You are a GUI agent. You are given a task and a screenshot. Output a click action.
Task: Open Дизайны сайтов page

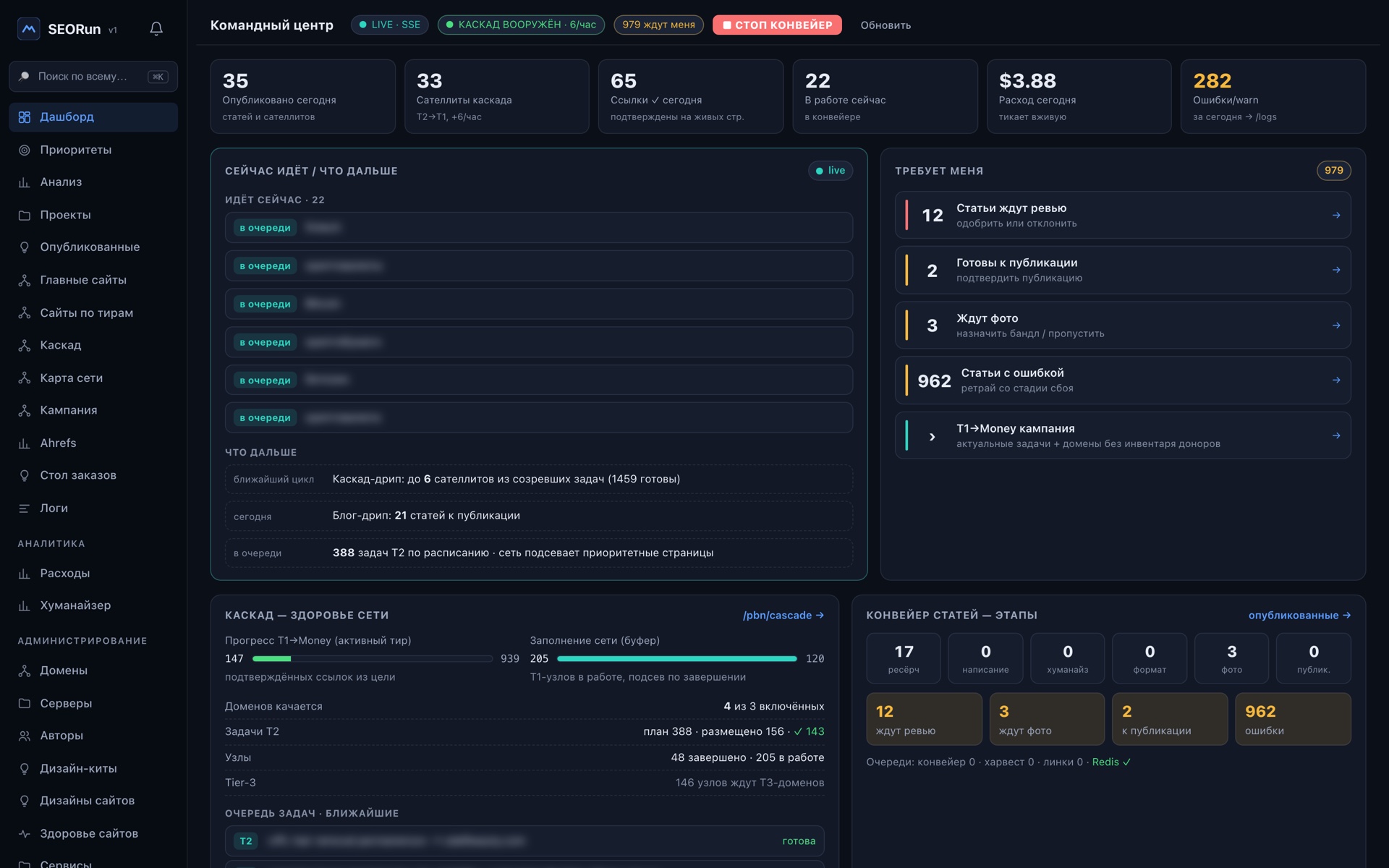93,801
